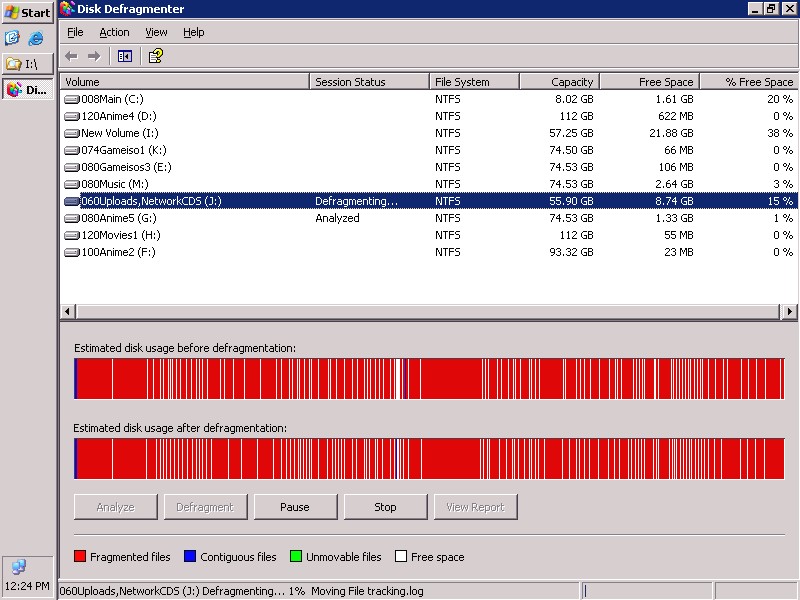800x600 pixels.
Task: Select the 120Anime4 (D:) volume
Action: [429, 116]
